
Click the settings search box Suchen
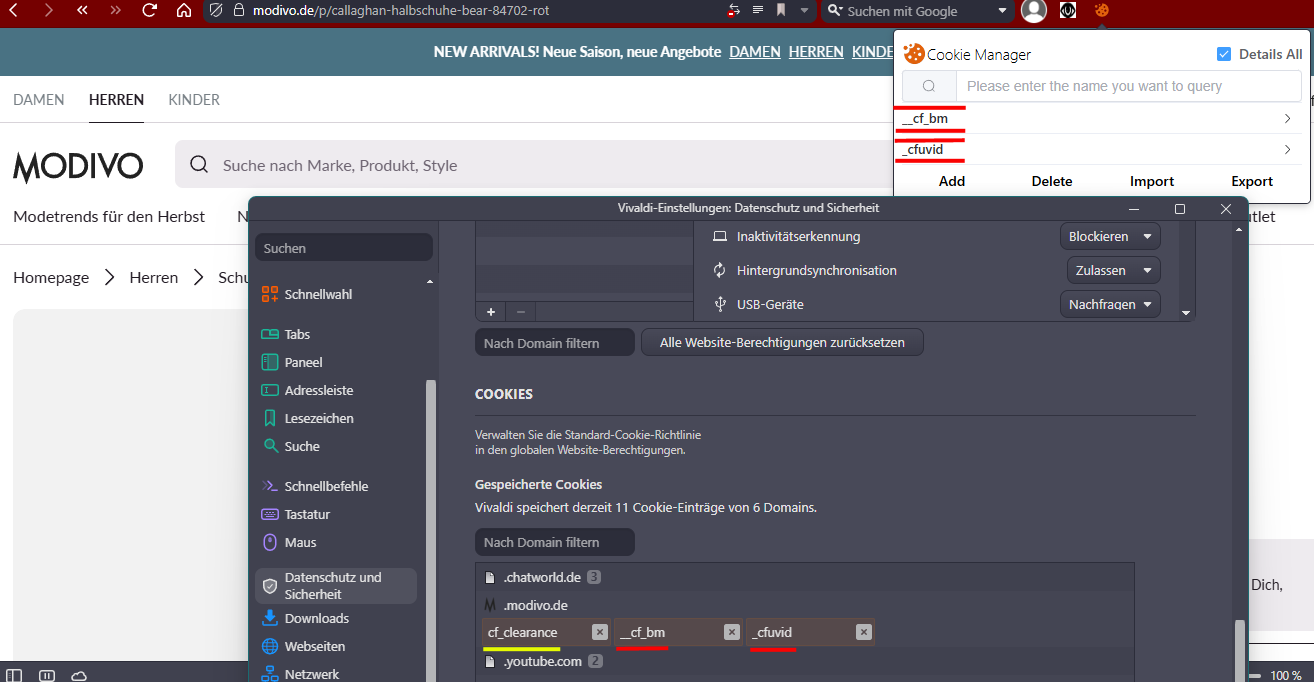(x=344, y=248)
